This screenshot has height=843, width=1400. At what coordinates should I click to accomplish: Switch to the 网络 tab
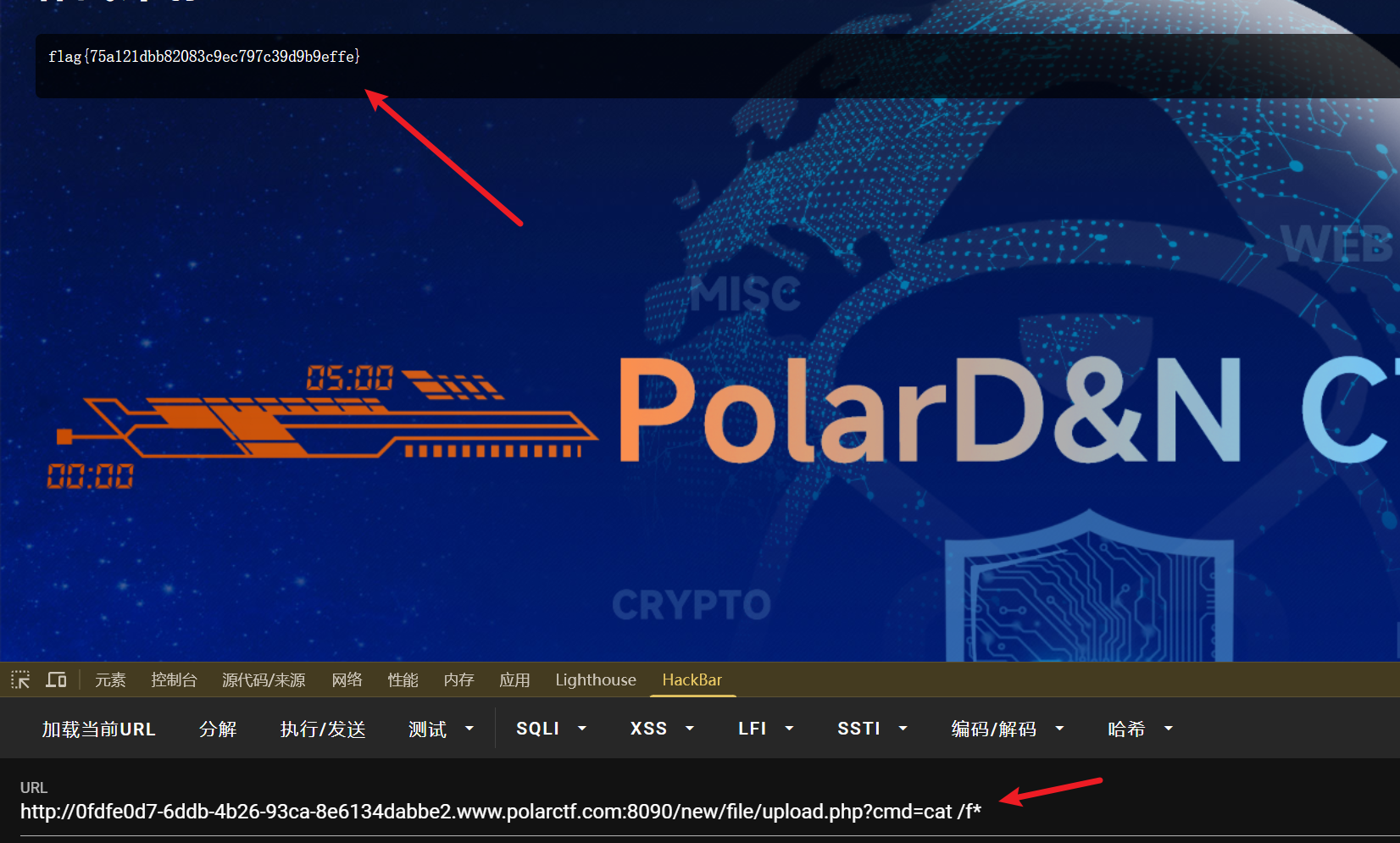347,679
